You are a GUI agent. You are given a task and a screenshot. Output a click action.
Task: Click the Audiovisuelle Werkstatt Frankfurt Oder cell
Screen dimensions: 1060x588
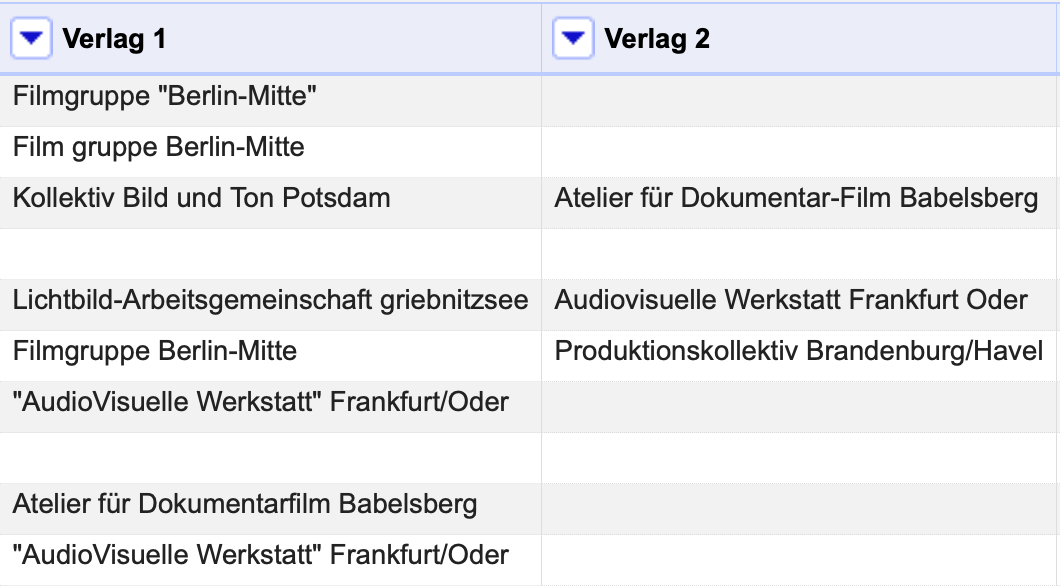click(x=791, y=300)
